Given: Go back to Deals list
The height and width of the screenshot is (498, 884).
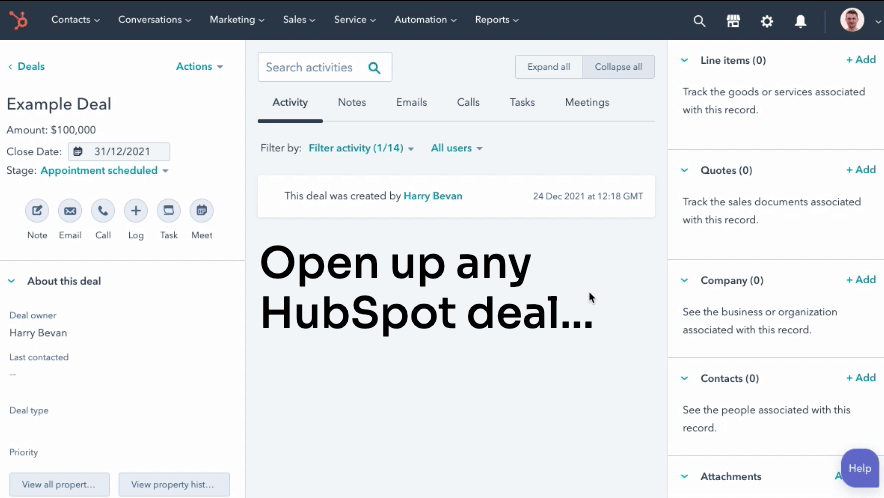Looking at the screenshot, I should pyautogui.click(x=31, y=67).
